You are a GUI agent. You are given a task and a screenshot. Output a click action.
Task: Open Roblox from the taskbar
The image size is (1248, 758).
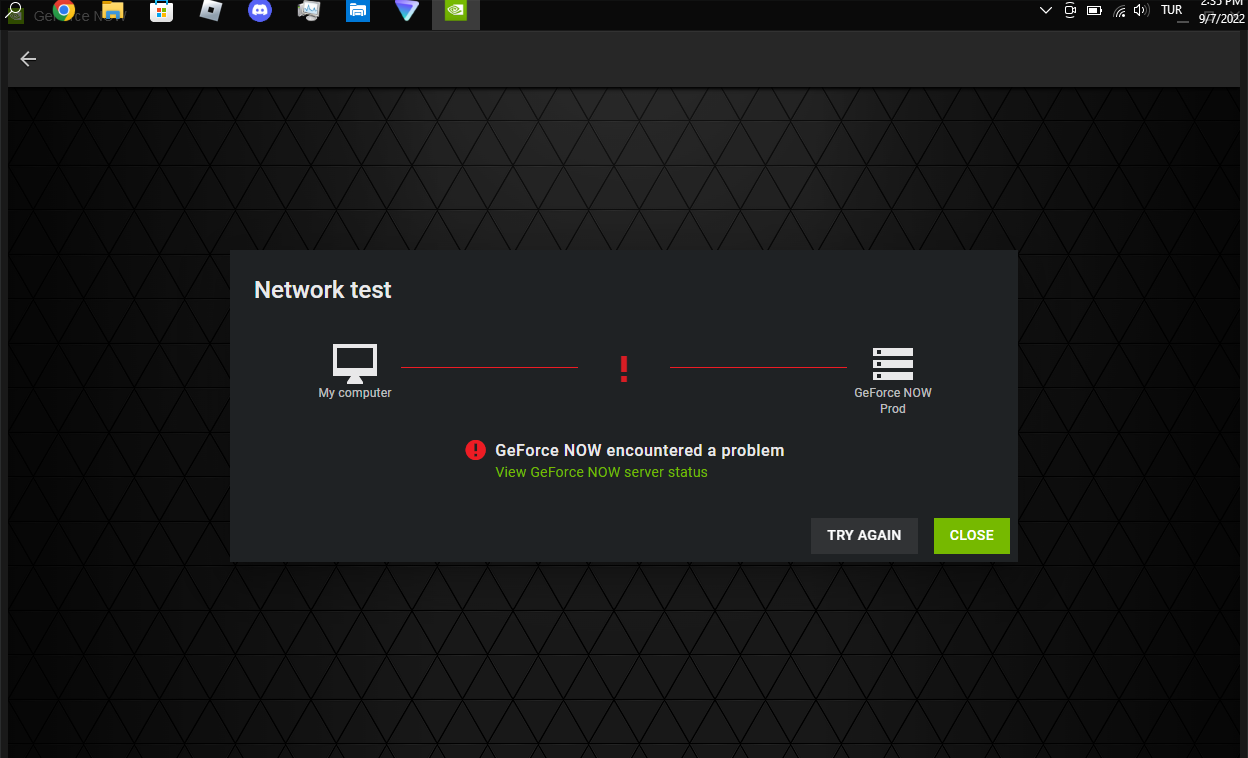point(211,11)
